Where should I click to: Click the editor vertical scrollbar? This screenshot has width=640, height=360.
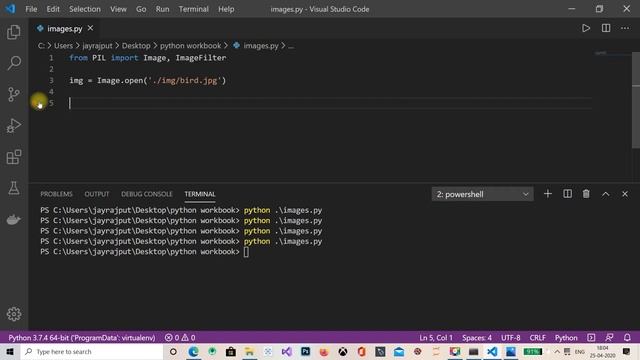[636, 100]
